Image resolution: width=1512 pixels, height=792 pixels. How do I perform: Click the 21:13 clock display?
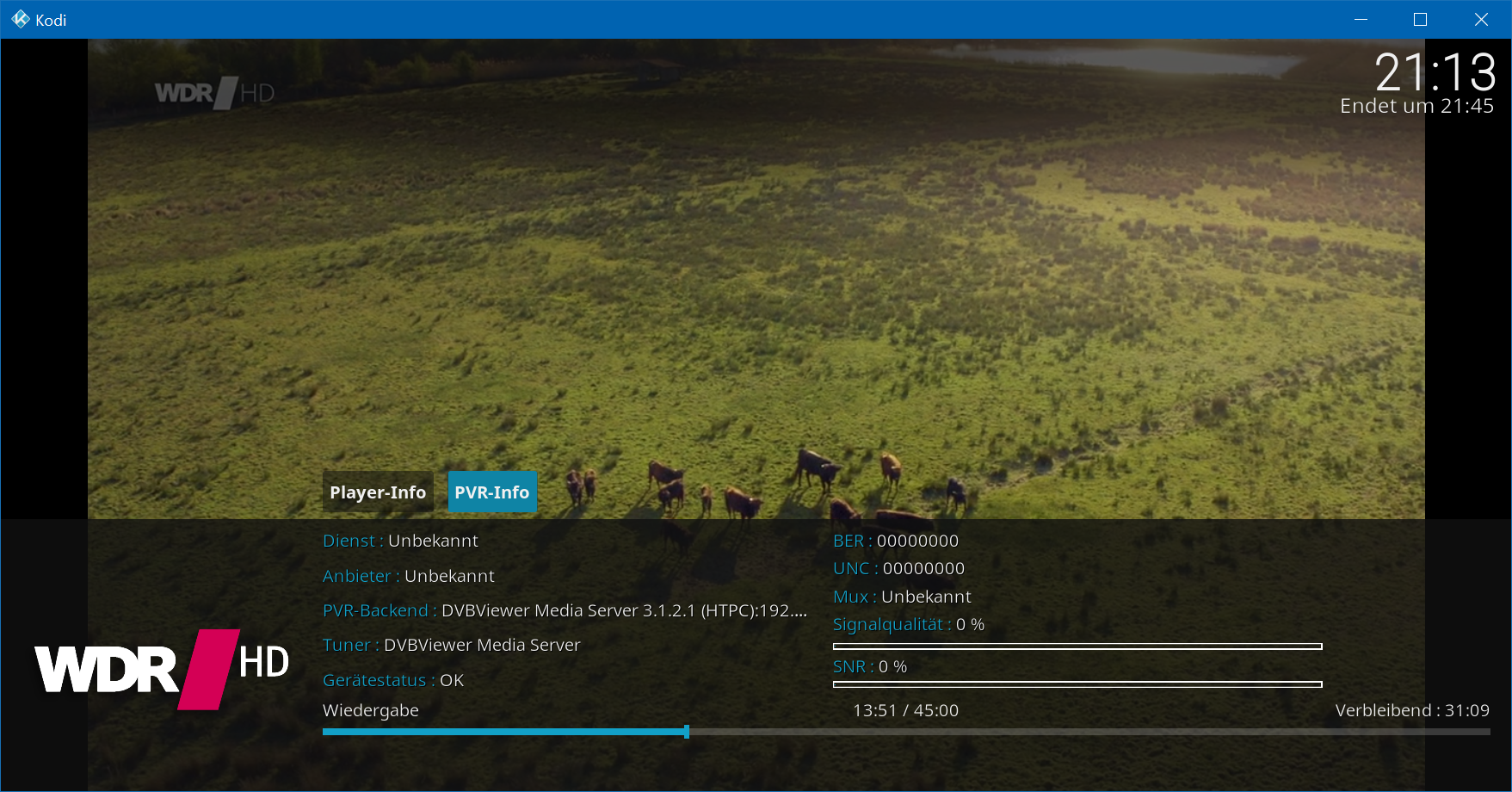click(x=1435, y=71)
